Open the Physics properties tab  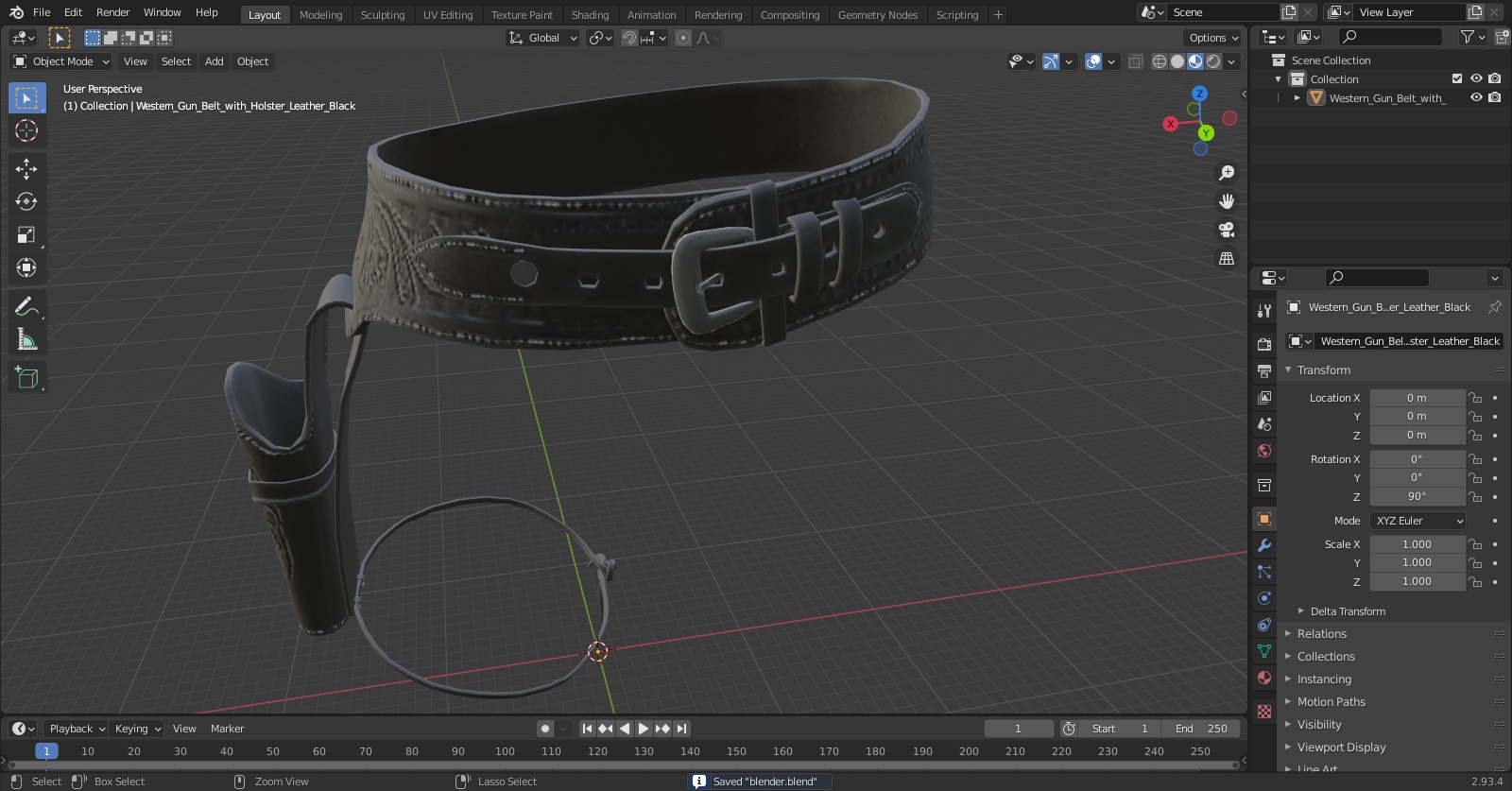[1264, 598]
